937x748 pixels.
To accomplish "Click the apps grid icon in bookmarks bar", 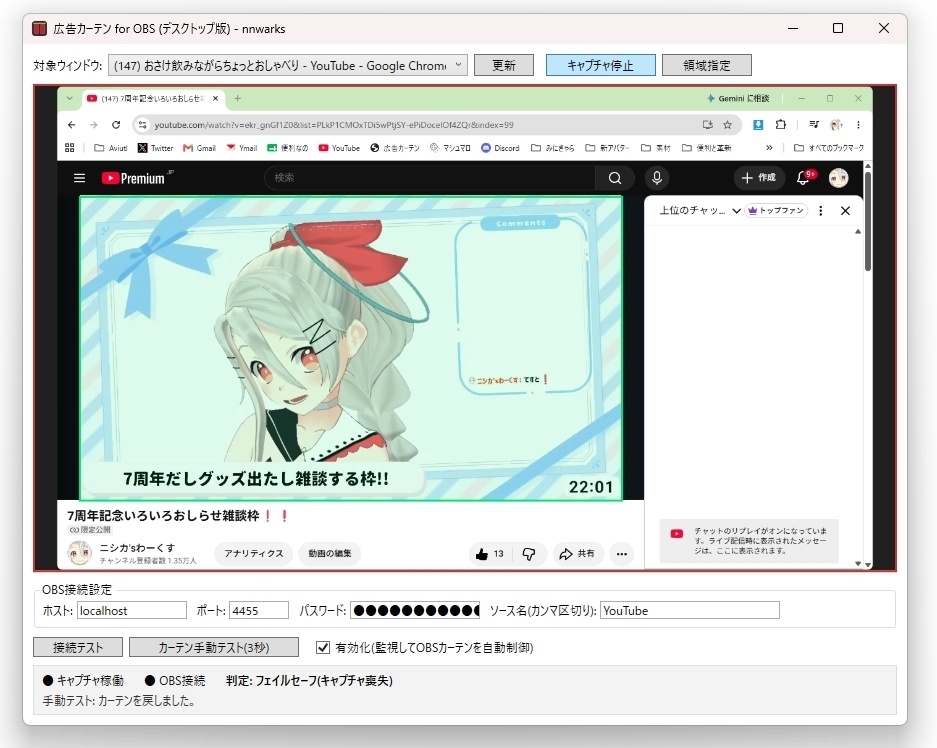I will pos(69,148).
